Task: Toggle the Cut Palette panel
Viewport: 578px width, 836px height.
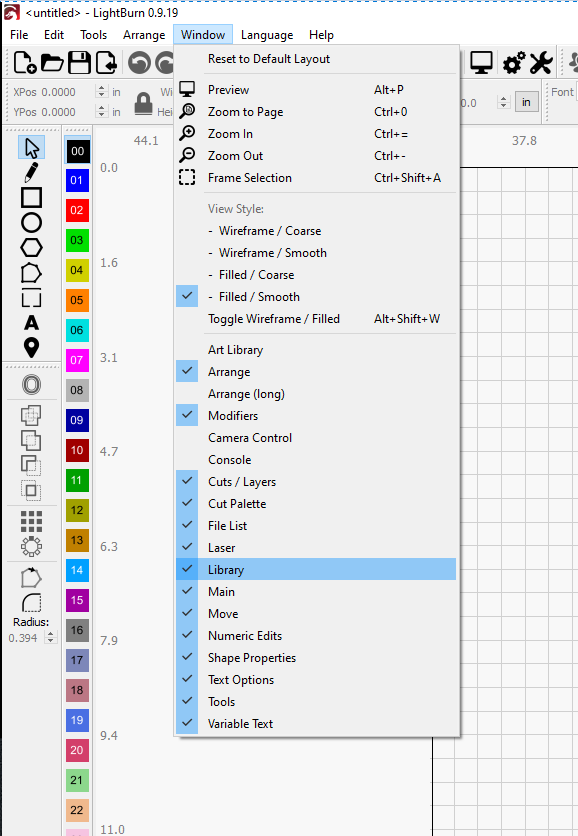Action: click(x=316, y=503)
